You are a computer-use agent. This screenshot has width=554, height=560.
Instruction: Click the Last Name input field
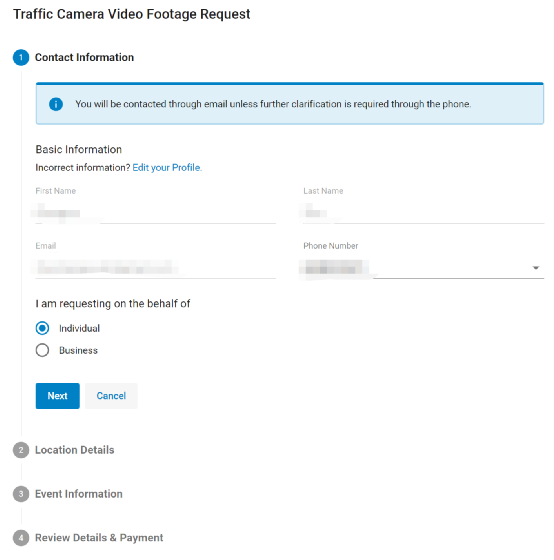pyautogui.click(x=423, y=214)
